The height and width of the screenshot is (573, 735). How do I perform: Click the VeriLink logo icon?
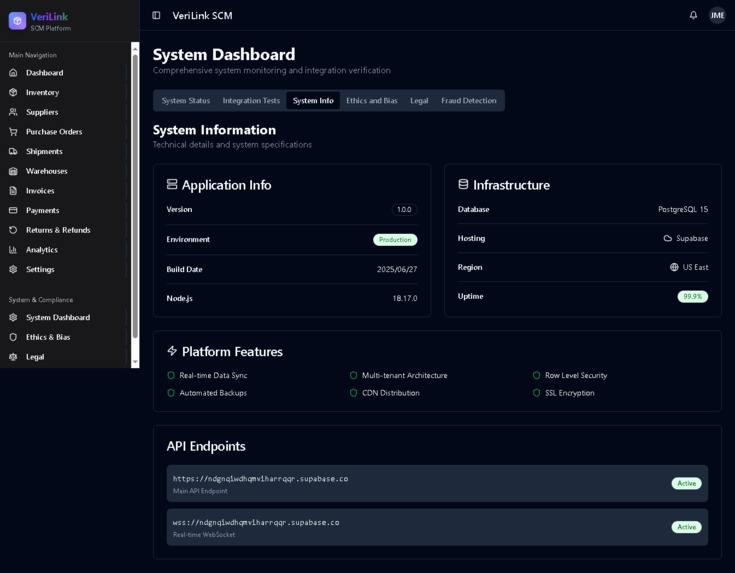click(x=17, y=21)
